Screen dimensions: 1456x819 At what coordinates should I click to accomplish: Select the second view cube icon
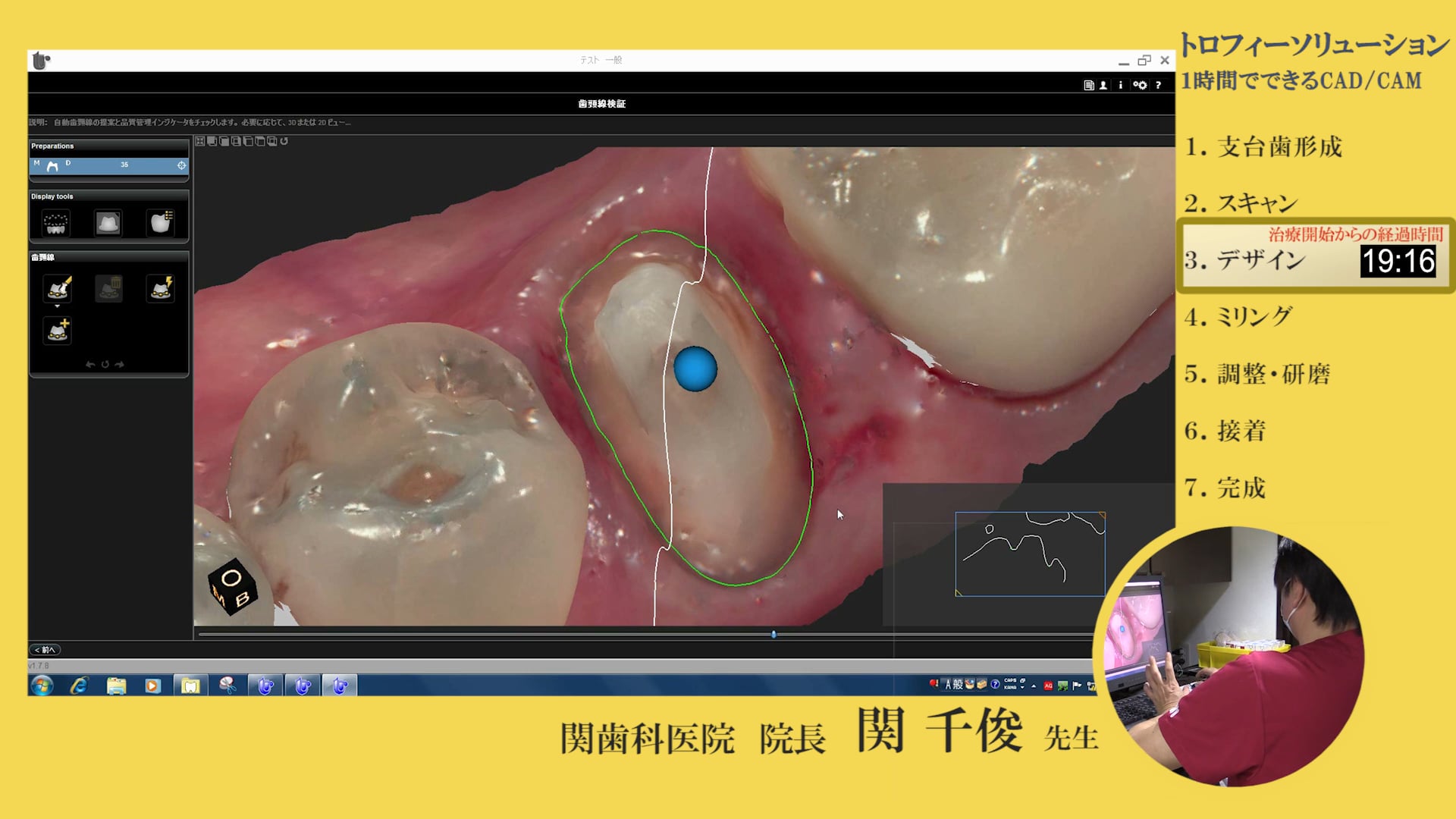pos(212,141)
